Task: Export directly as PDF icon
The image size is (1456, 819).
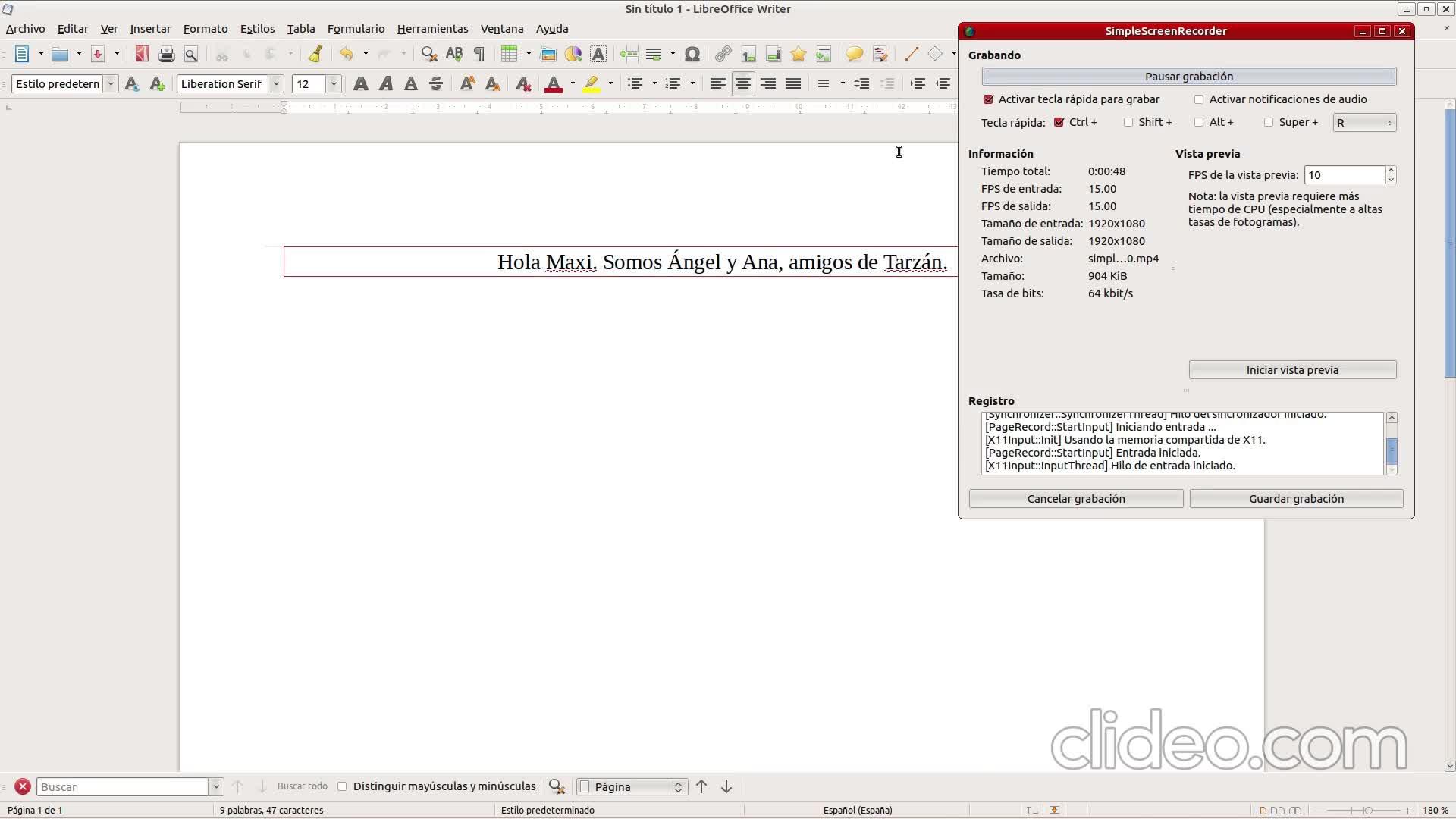Action: coord(142,54)
